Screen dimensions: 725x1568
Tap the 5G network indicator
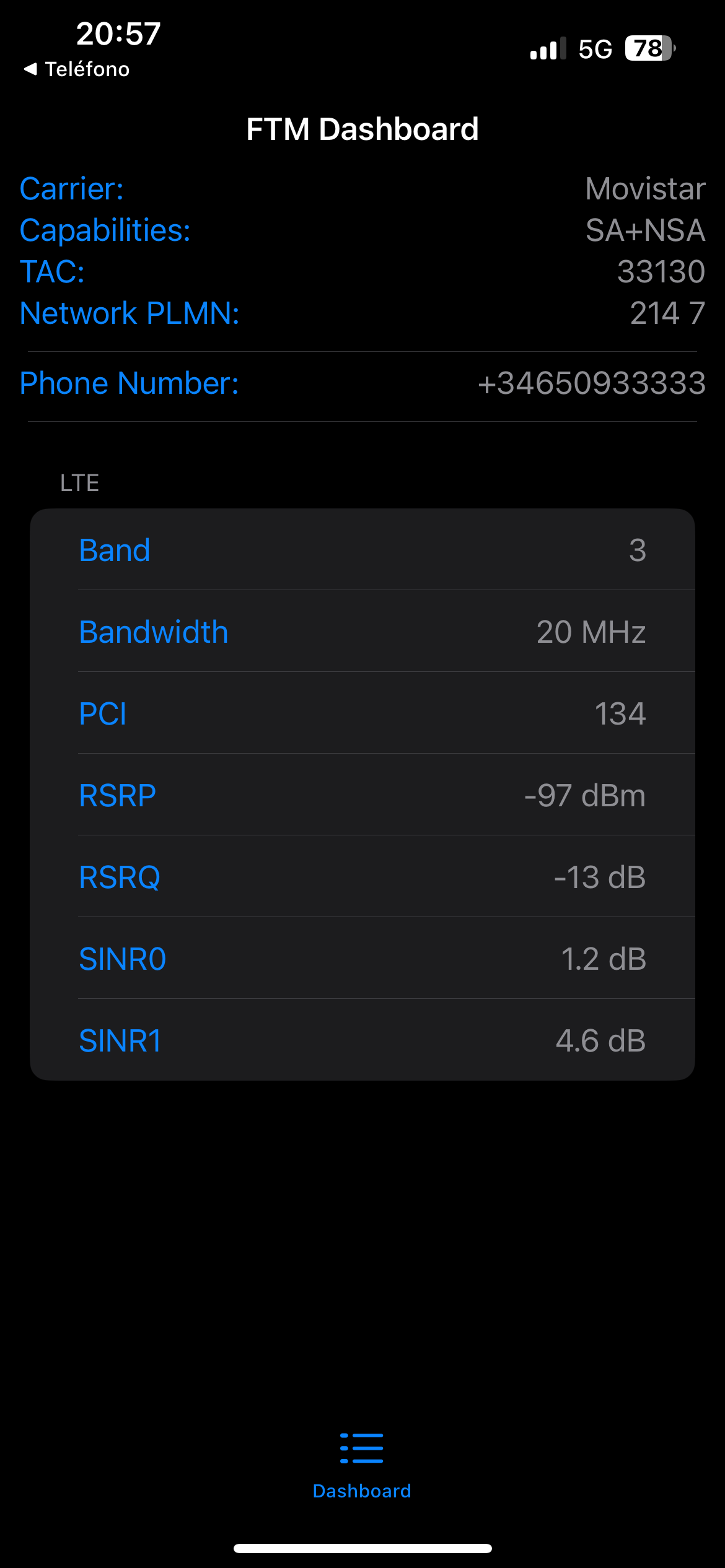[595, 49]
